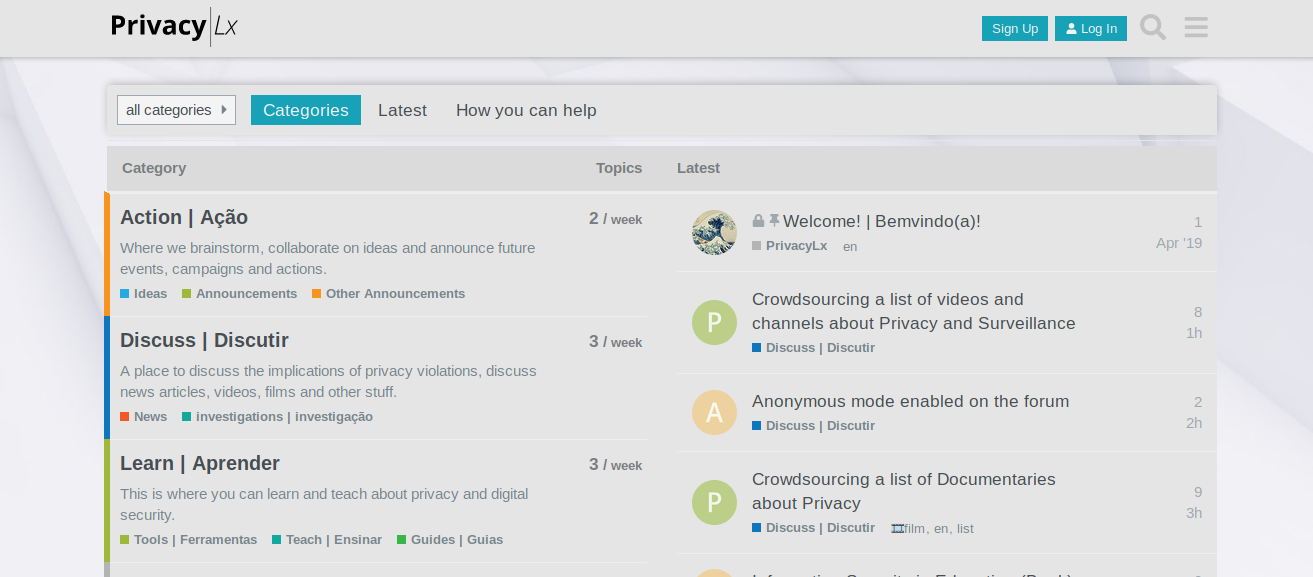Click the wave avatar on Welcome topic
Screen dimensions: 1313x577
(x=714, y=233)
